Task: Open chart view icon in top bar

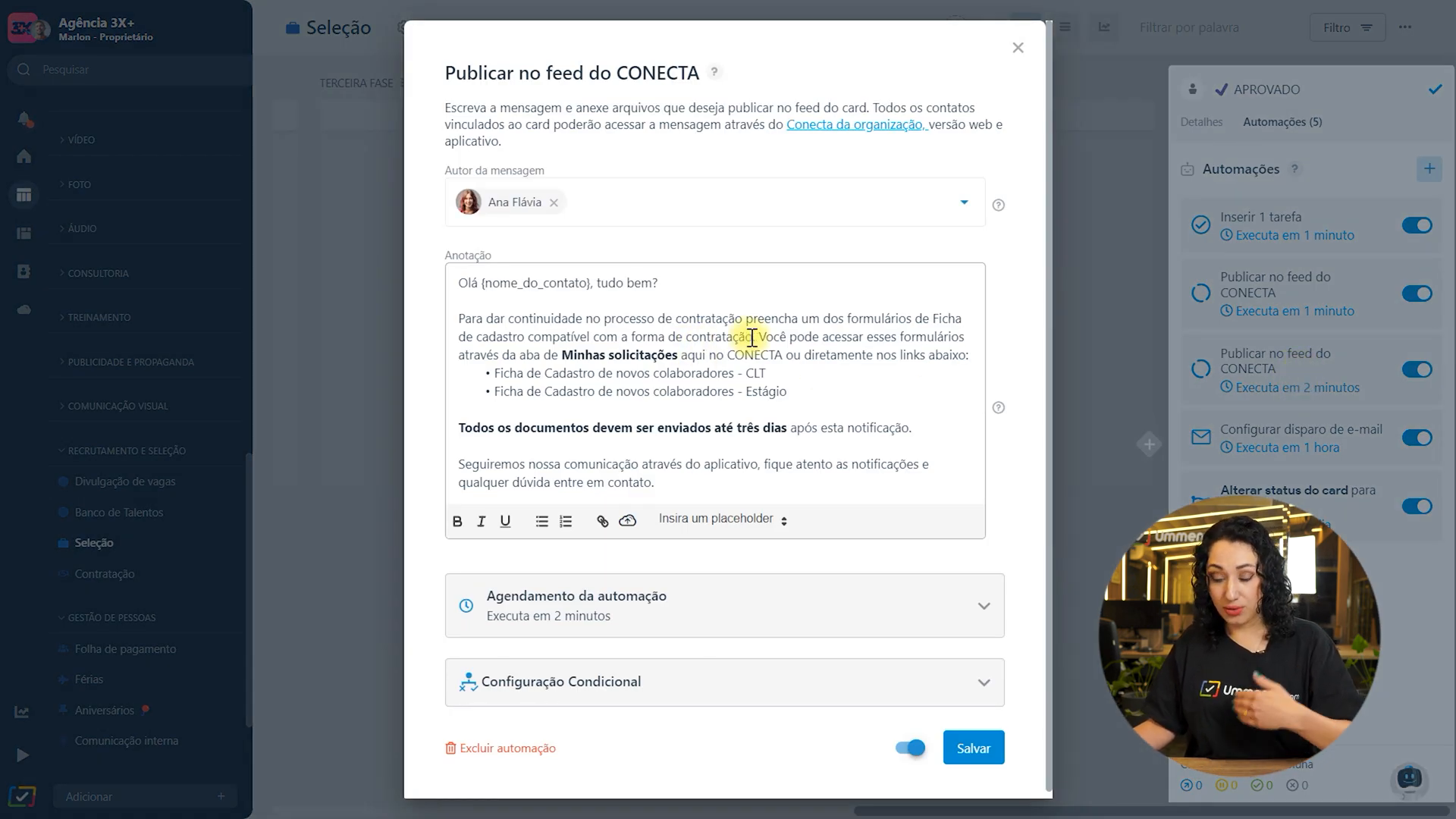Action: pos(1104,27)
